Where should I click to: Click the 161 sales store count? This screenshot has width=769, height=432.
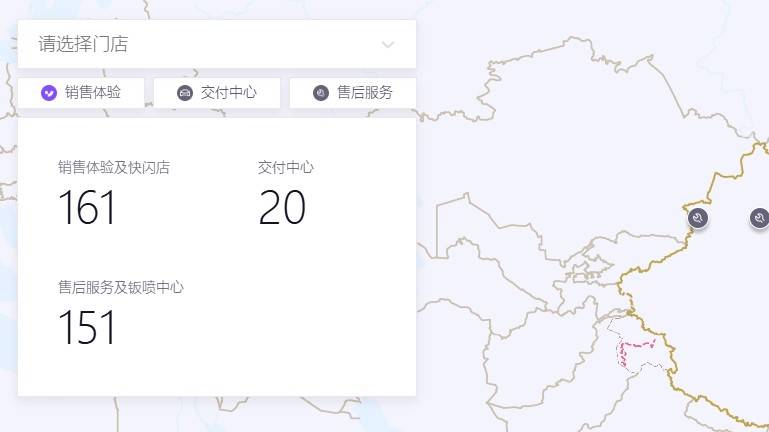87,208
